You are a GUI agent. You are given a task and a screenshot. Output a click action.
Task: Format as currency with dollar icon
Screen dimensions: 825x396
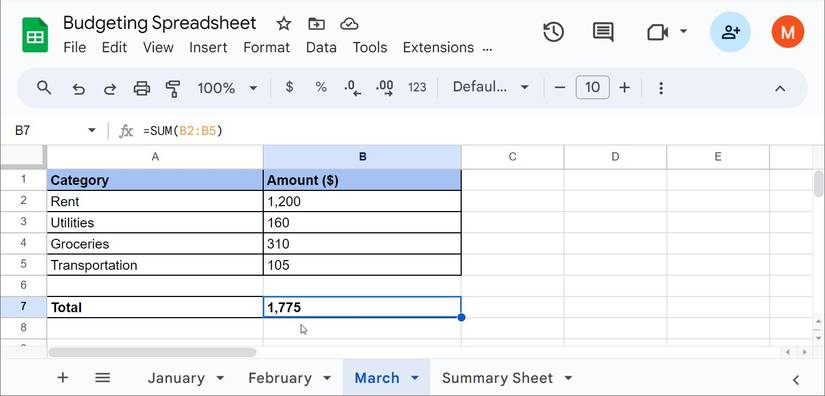[289, 87]
